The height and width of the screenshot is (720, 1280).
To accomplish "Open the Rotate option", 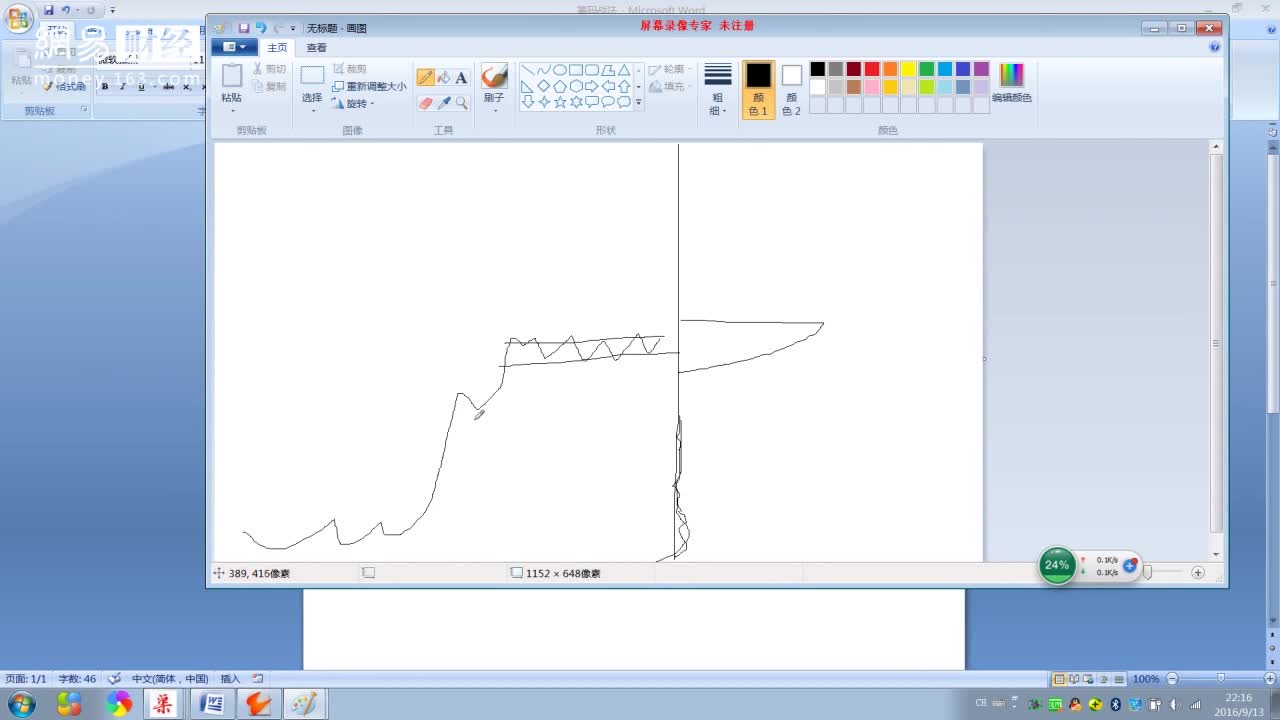I will coord(353,103).
